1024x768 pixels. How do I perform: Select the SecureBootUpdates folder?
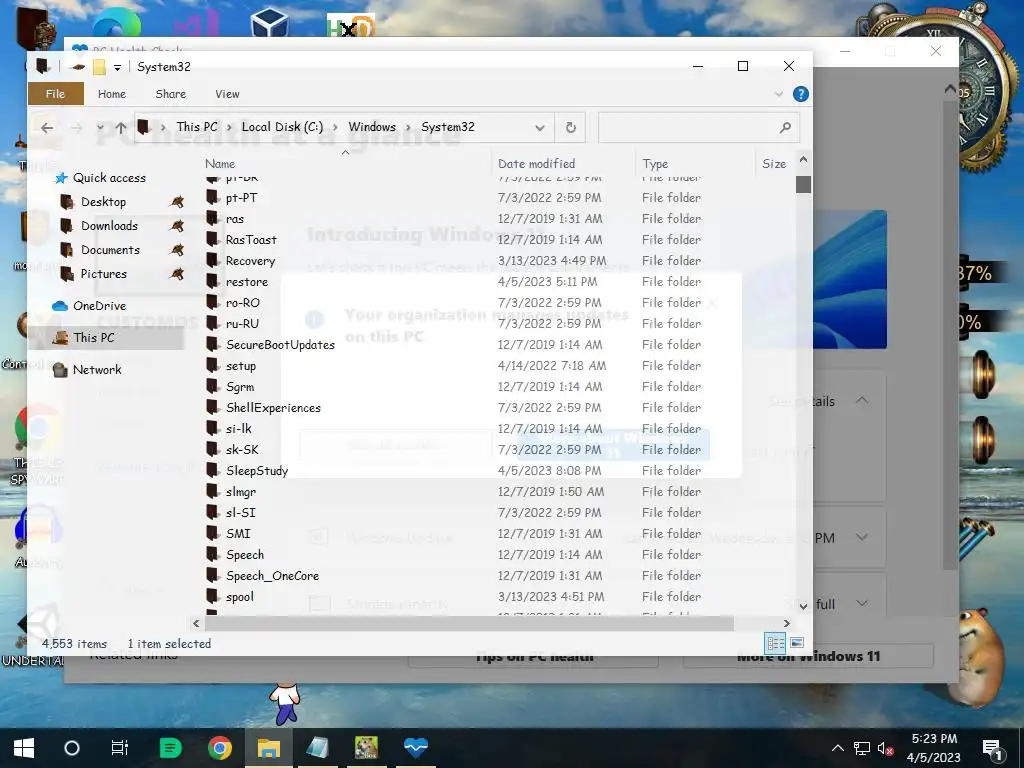tap(280, 345)
